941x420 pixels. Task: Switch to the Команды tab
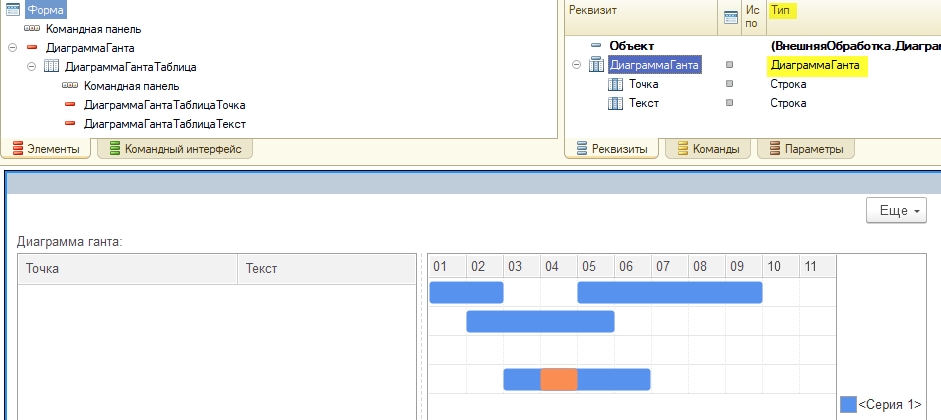pos(708,149)
